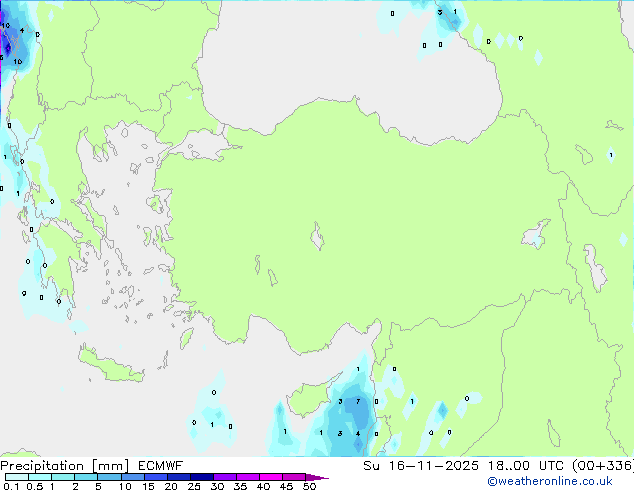Pick the 15–20 mm legend color swatch
This screenshot has height=490, width=634.
(x=155, y=477)
